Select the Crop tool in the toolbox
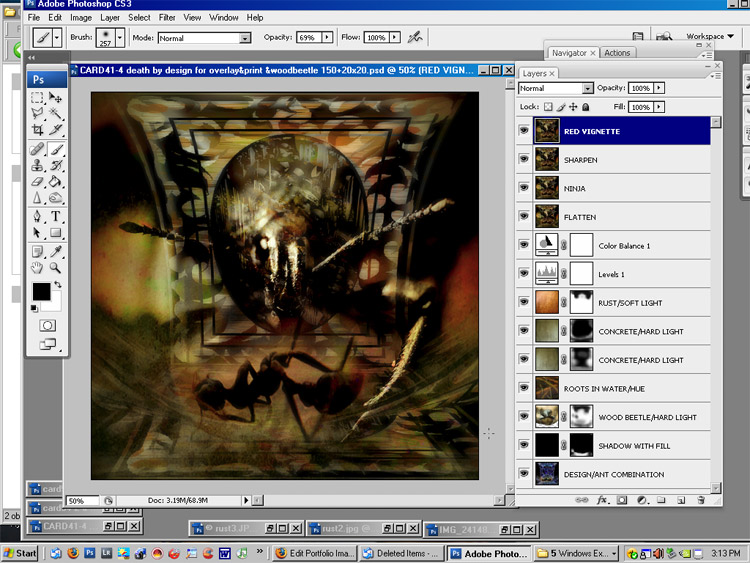The height and width of the screenshot is (563, 750). pos(37,130)
